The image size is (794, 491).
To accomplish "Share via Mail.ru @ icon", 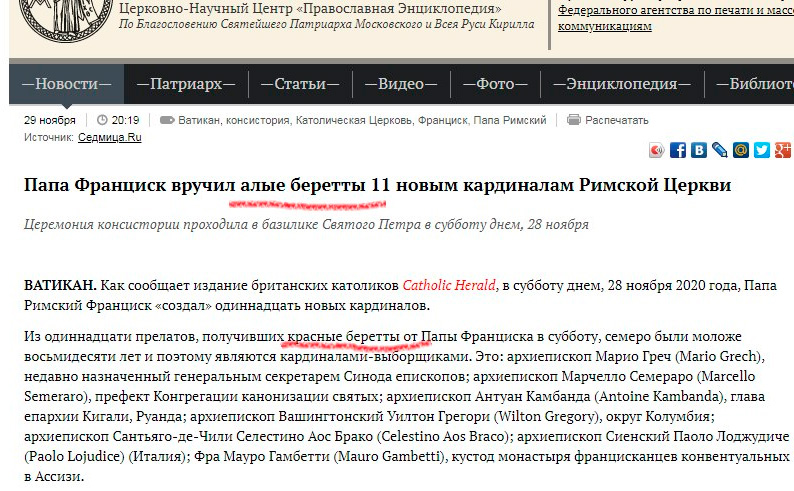I will click(741, 151).
